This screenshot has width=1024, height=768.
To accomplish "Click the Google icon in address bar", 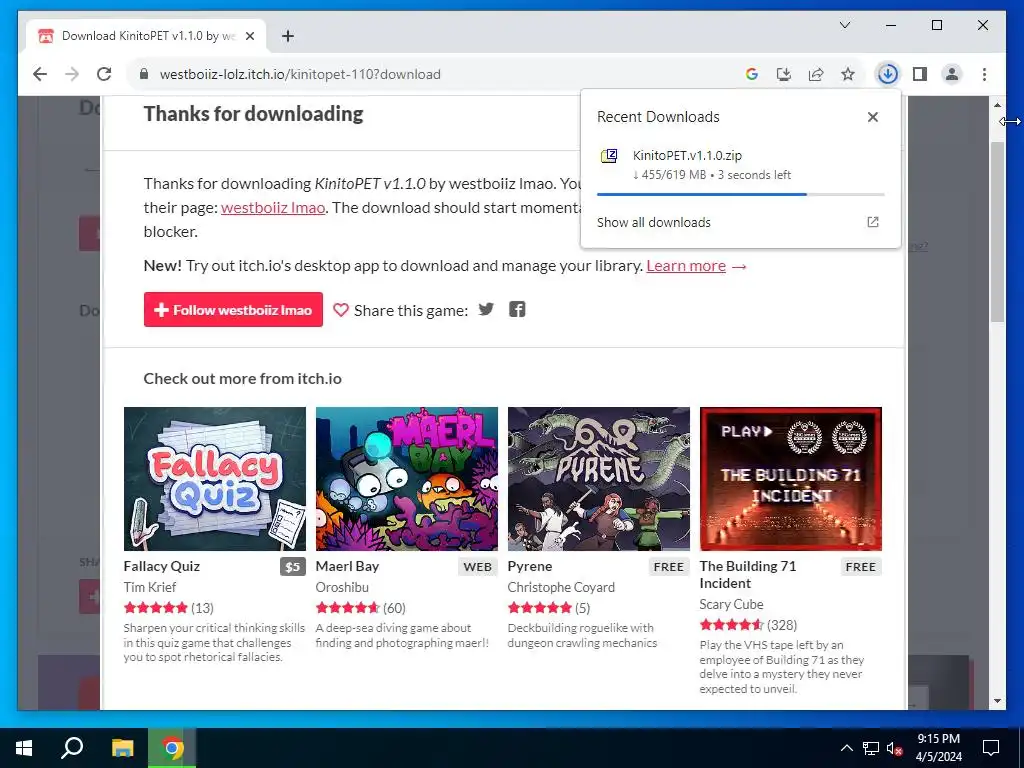I will (752, 74).
